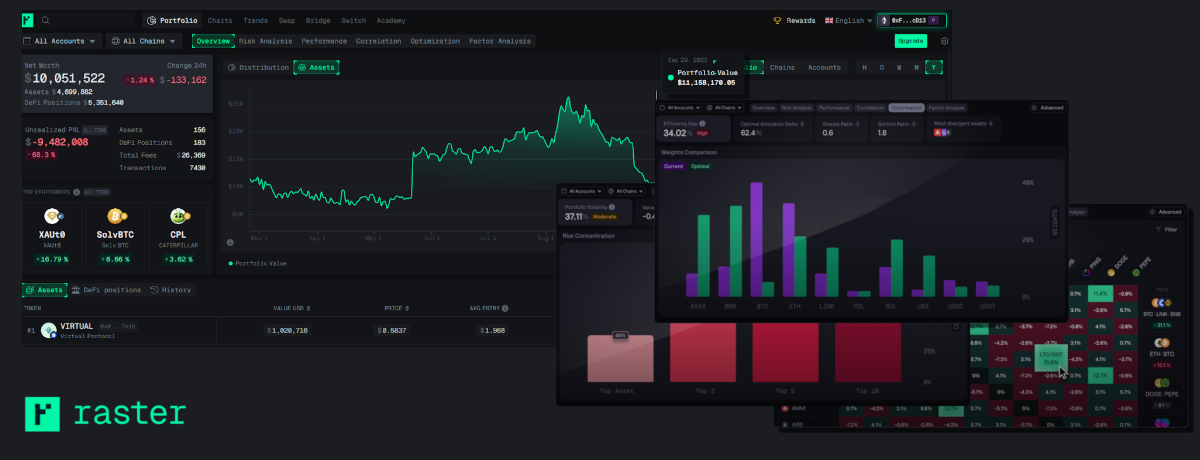Open the All Accounts dropdown in the main window
The height and width of the screenshot is (460, 1200).
[60, 41]
